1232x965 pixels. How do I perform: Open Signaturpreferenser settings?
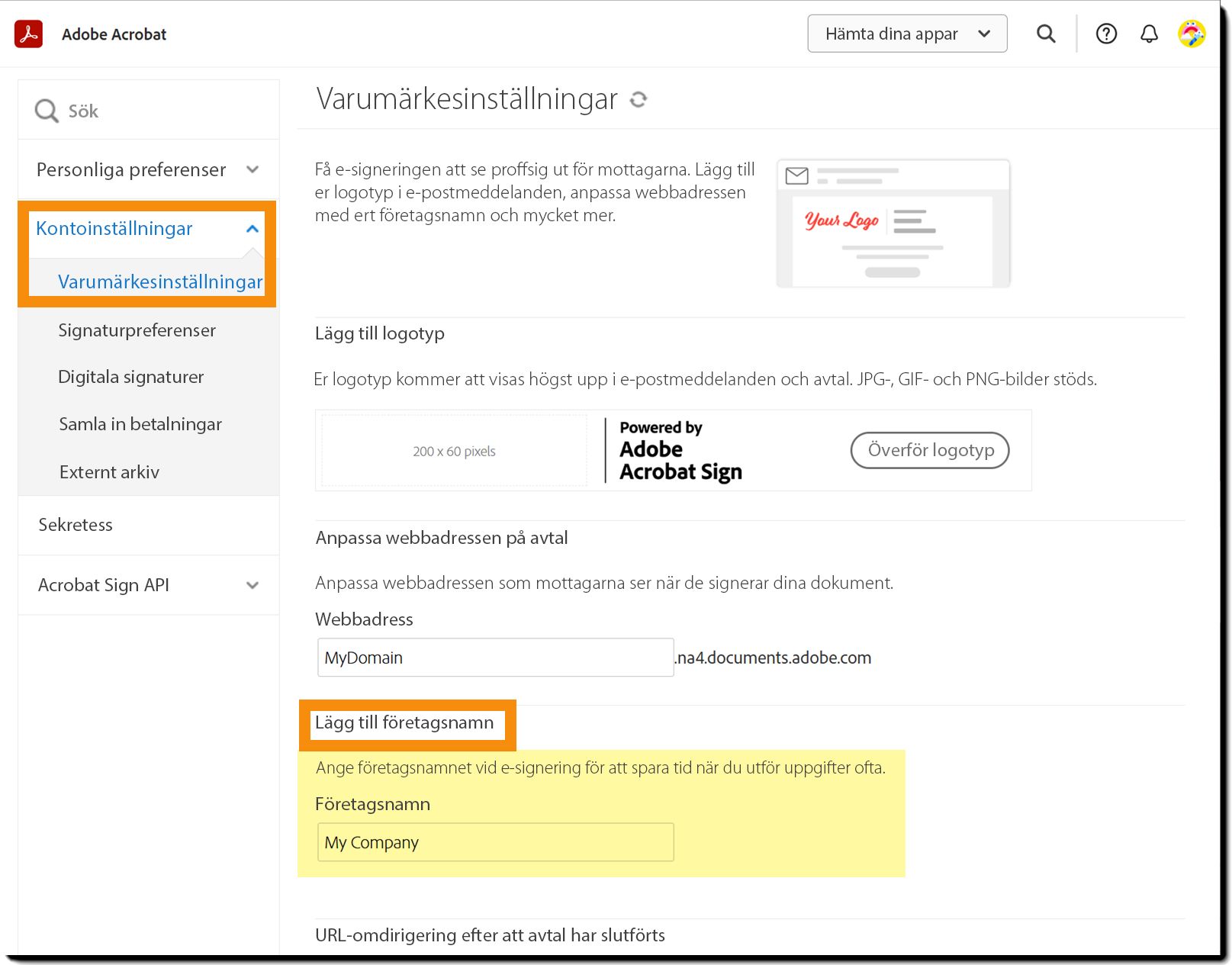click(x=137, y=330)
